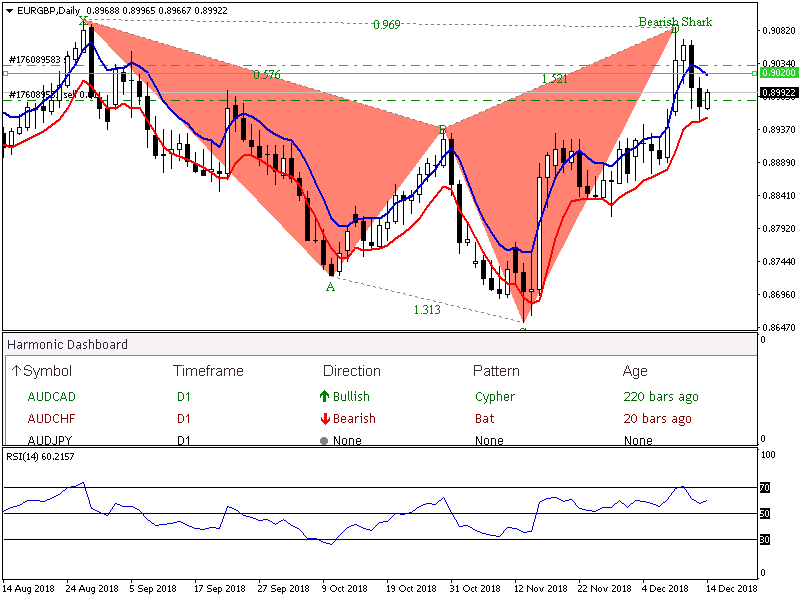This screenshot has height=600, width=800.
Task: Click the Bullish direction text
Action: 351,396
